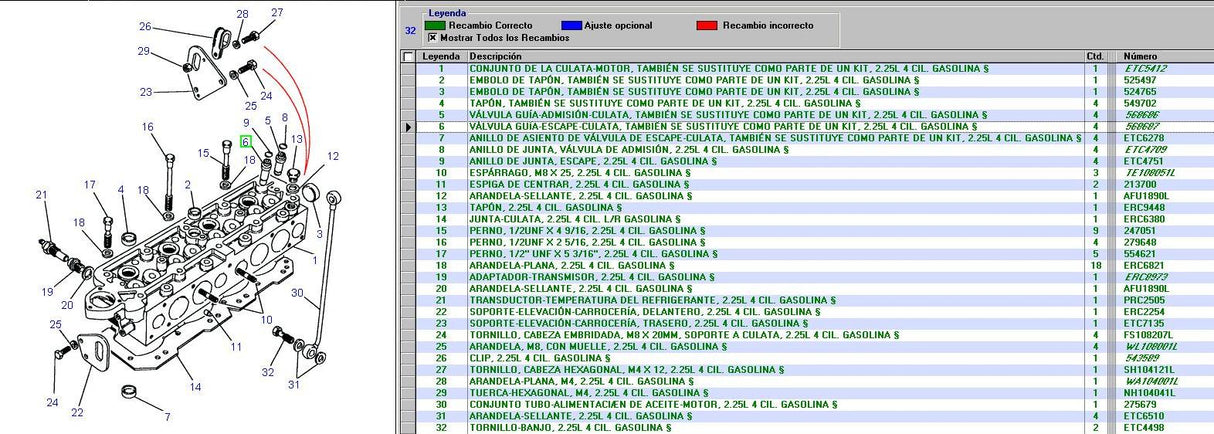Click callout number 7 at the diagram bottom

[167, 417]
